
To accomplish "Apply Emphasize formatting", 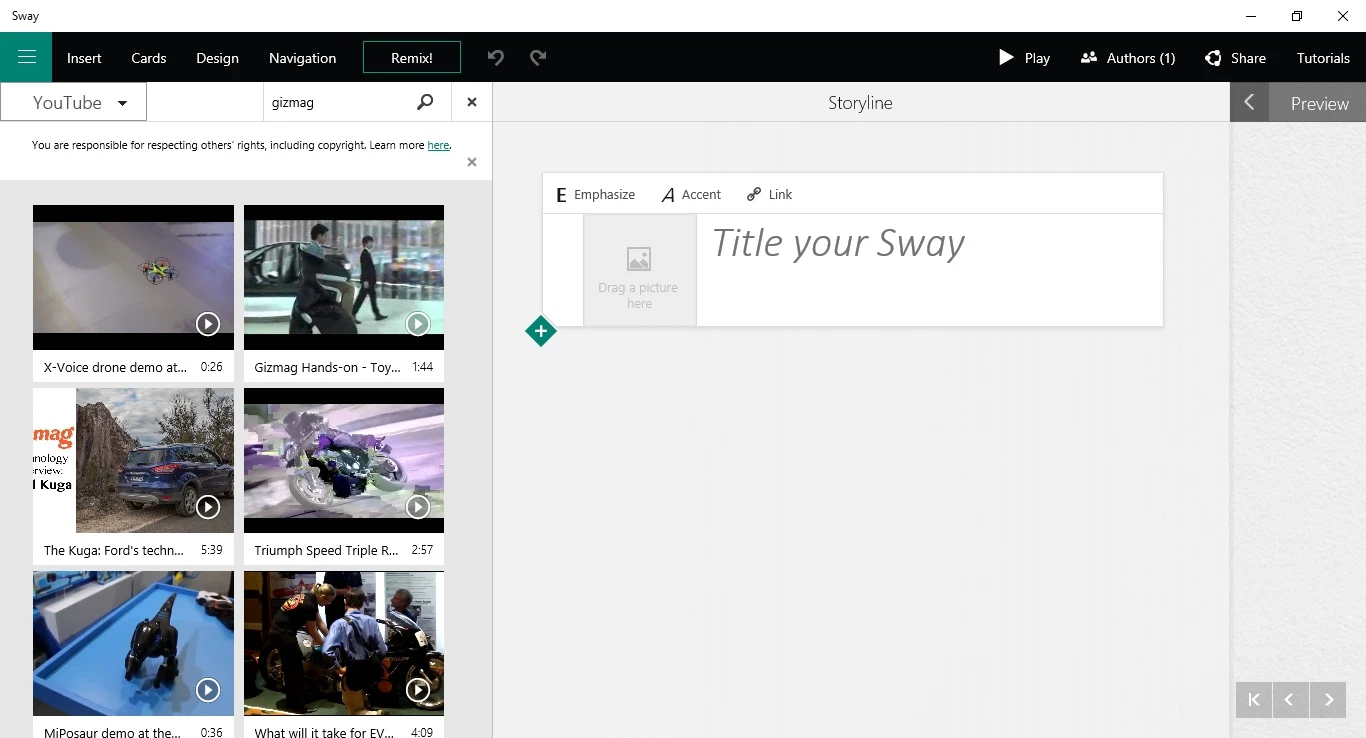I will [x=595, y=194].
